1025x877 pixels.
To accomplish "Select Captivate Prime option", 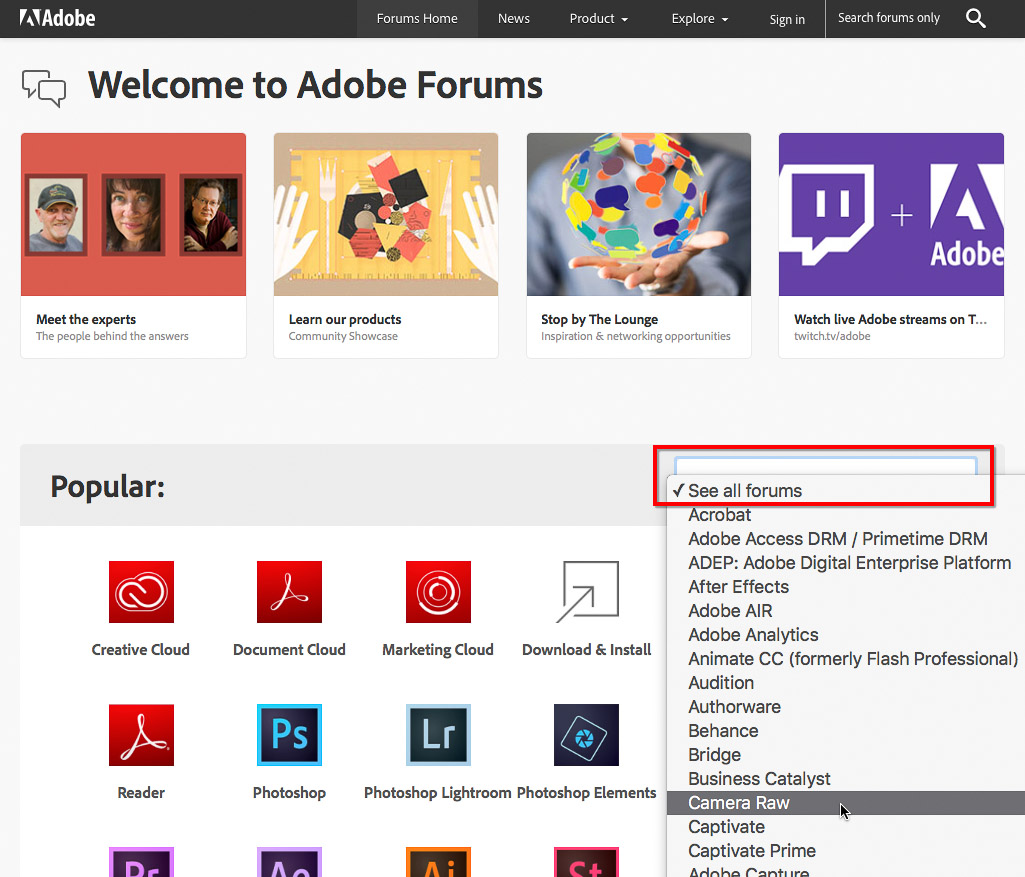I will coord(846,851).
